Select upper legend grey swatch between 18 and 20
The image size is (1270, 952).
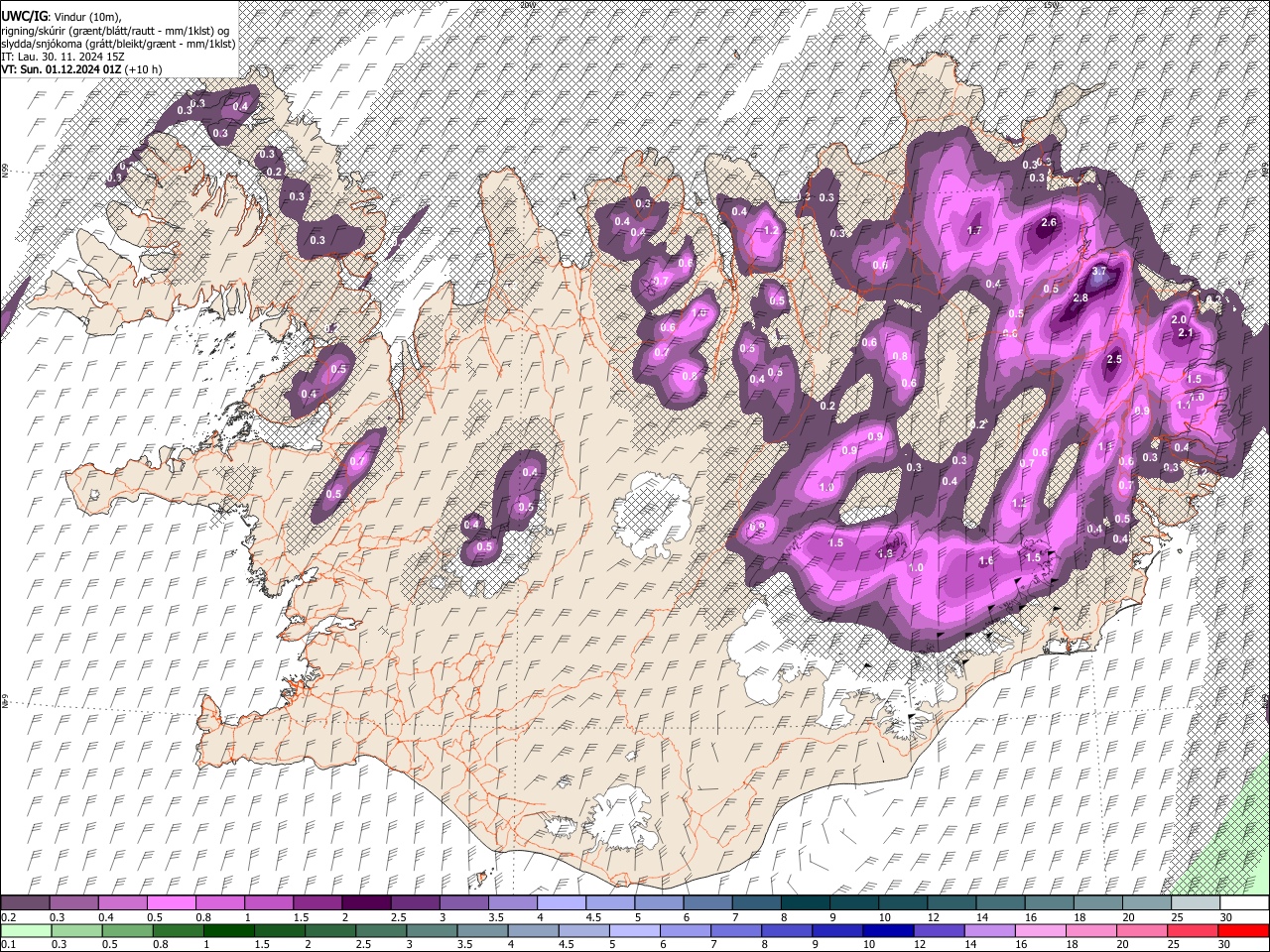pos(1099,903)
